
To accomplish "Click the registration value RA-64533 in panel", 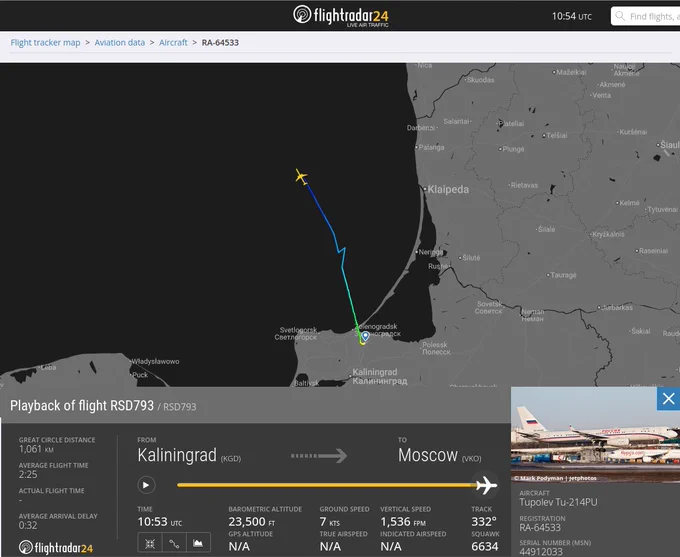I will point(540,528).
